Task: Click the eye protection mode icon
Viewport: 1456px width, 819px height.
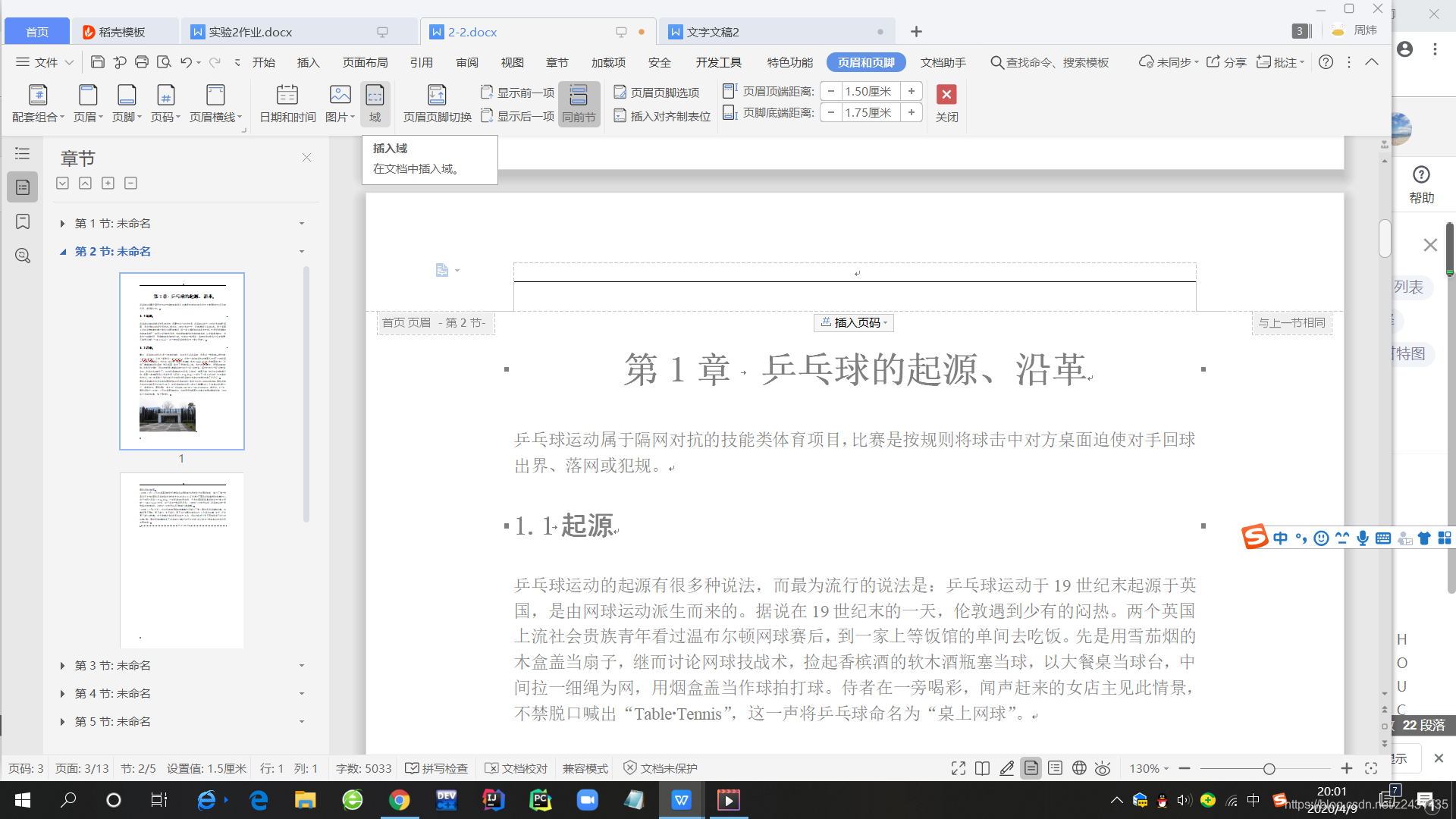Action: (x=1103, y=768)
